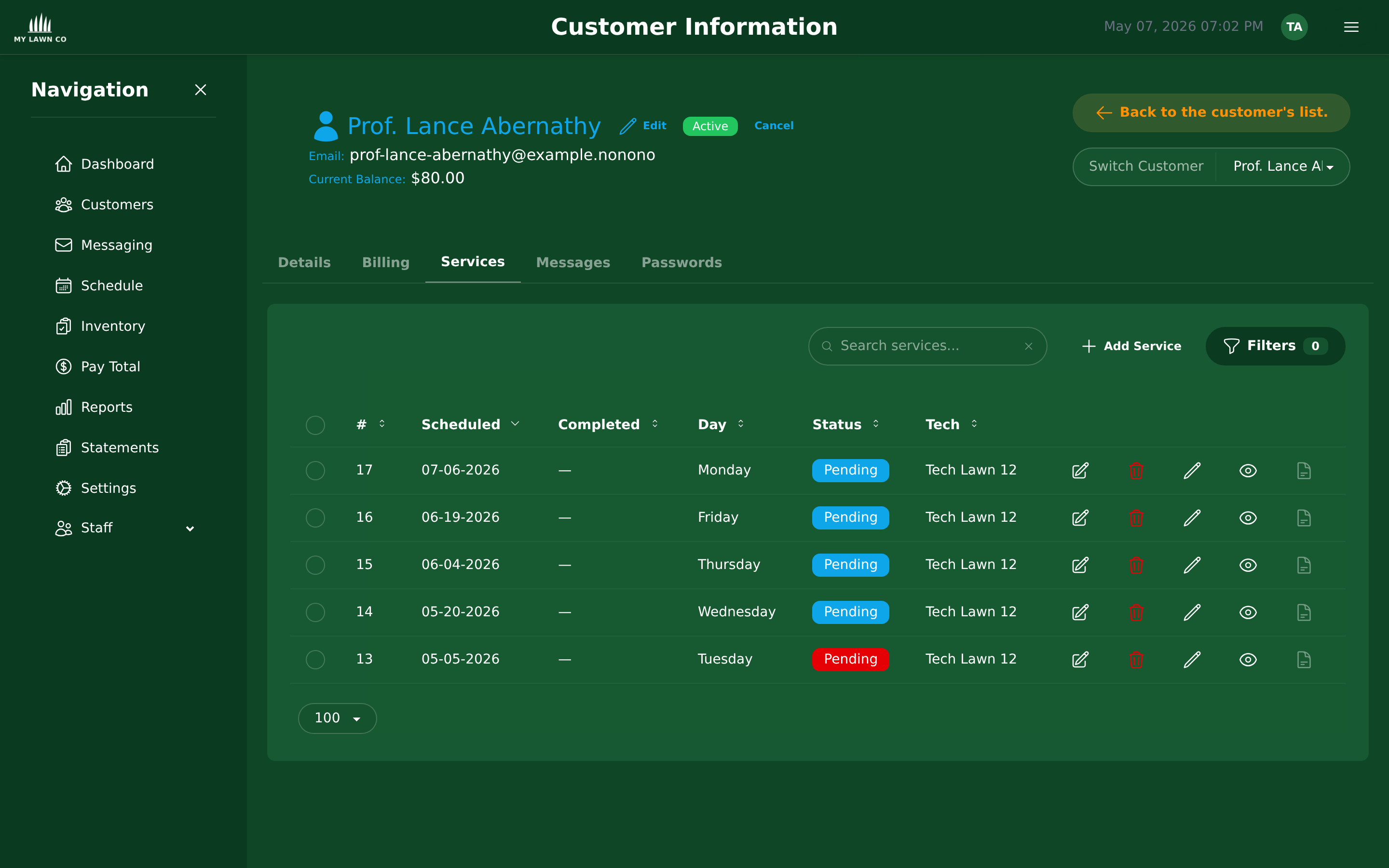The width and height of the screenshot is (1389, 868).
Task: Click the TA user avatar
Action: 1294,27
